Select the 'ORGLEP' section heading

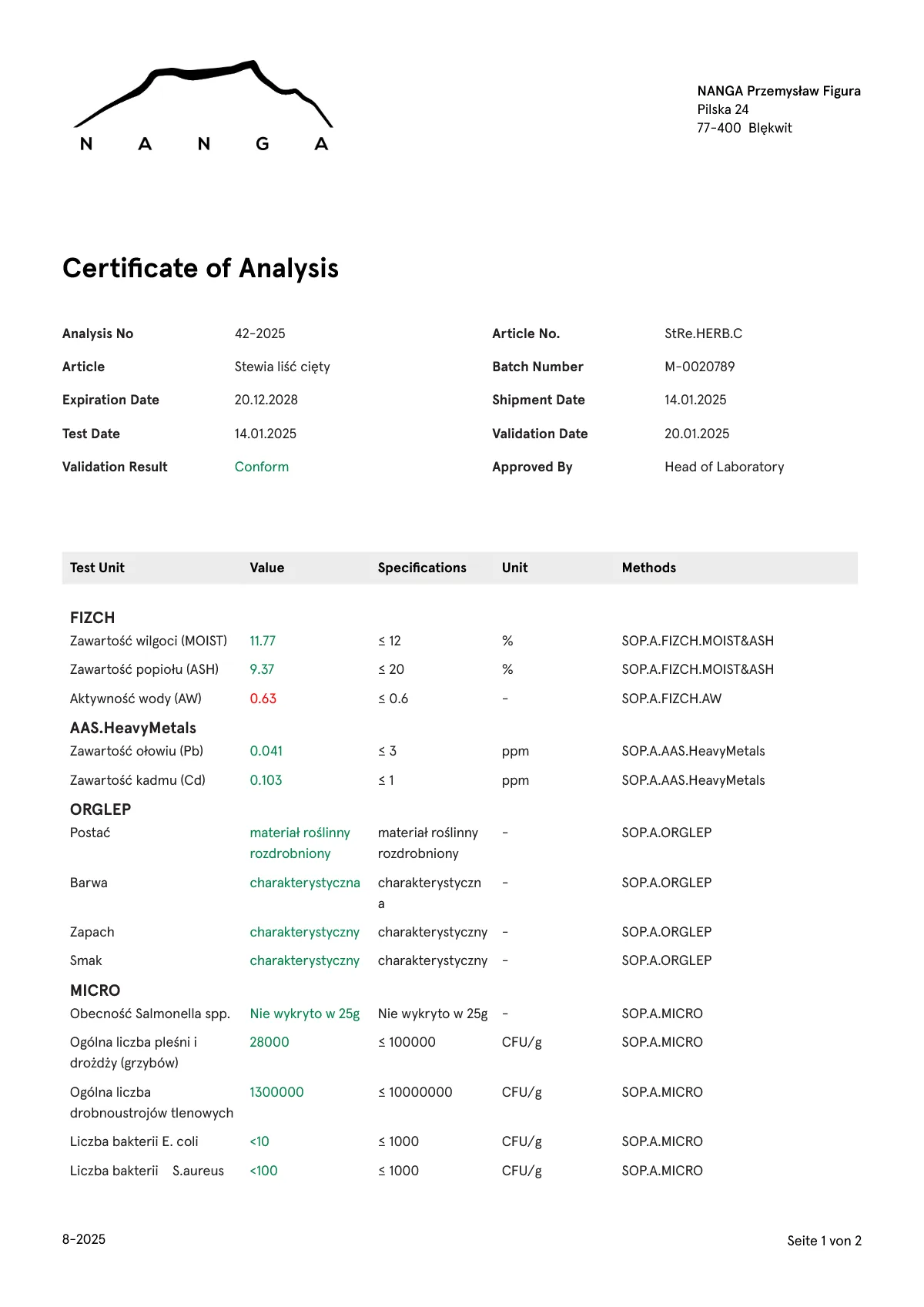101,809
